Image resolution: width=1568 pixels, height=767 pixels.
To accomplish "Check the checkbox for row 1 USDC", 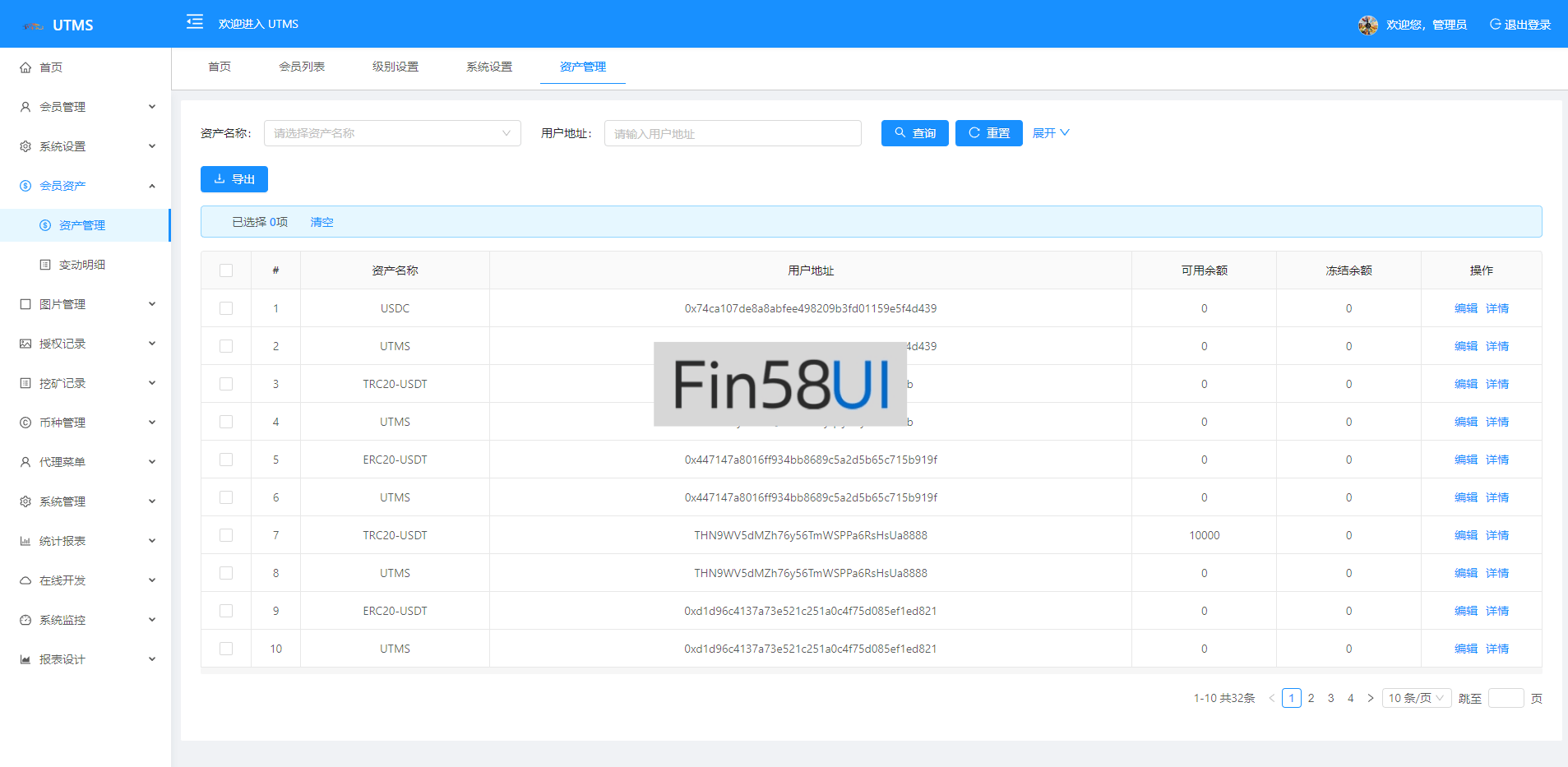I will point(226,308).
